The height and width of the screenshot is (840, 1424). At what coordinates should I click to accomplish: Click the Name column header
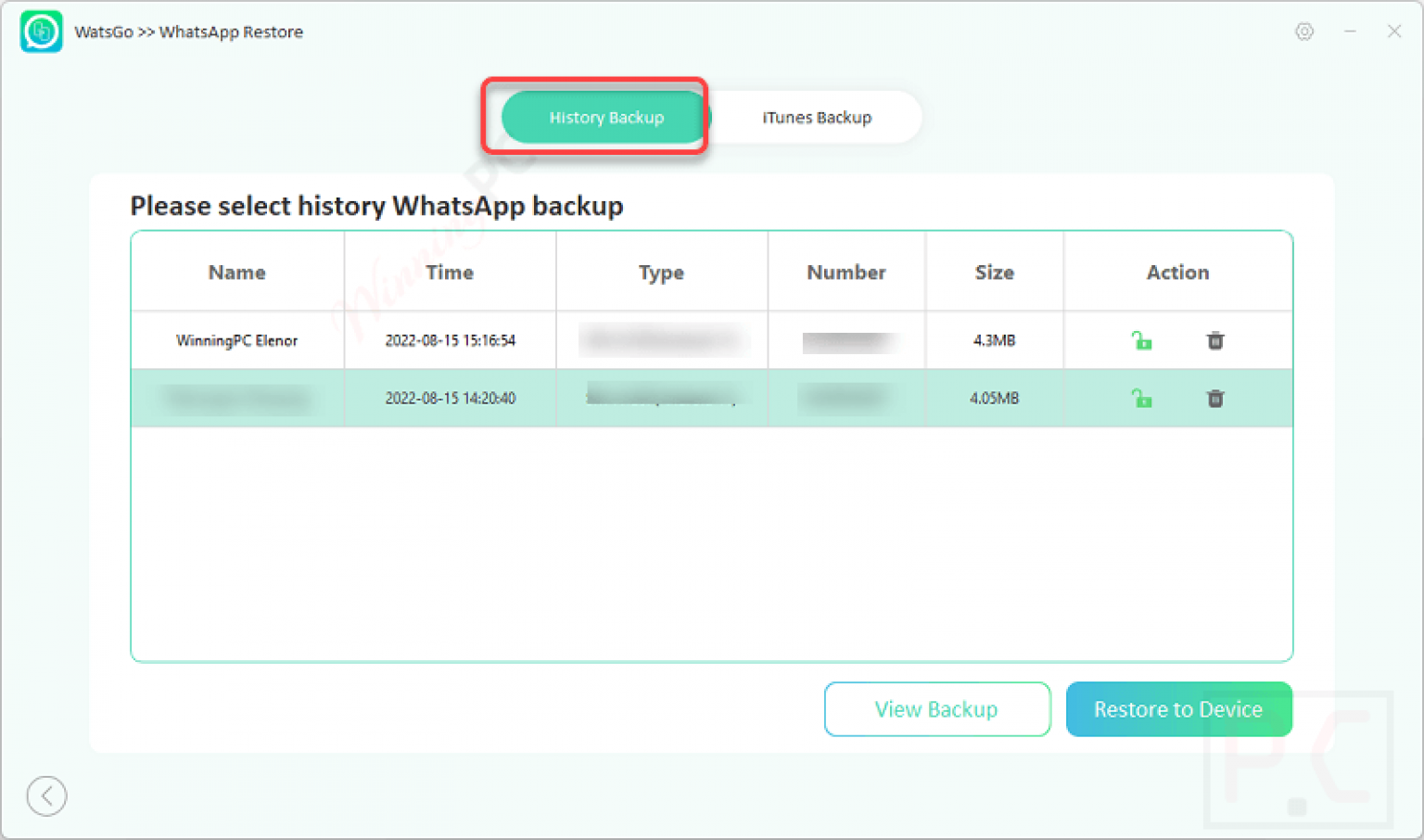[236, 272]
